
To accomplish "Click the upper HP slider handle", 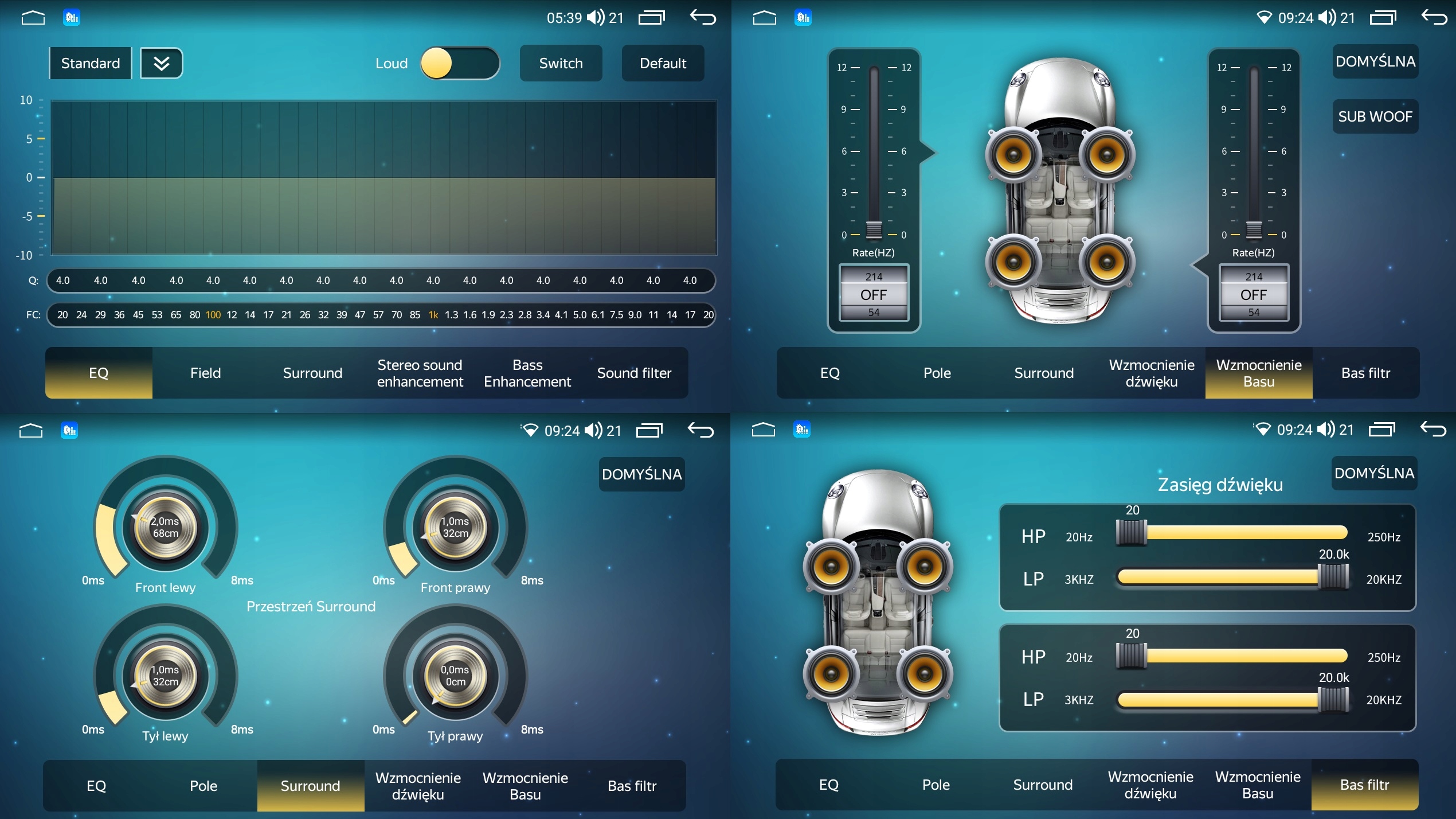I will (1132, 532).
